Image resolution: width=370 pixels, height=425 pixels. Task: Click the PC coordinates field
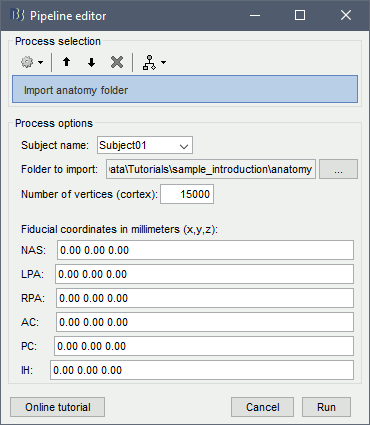[x=204, y=346]
